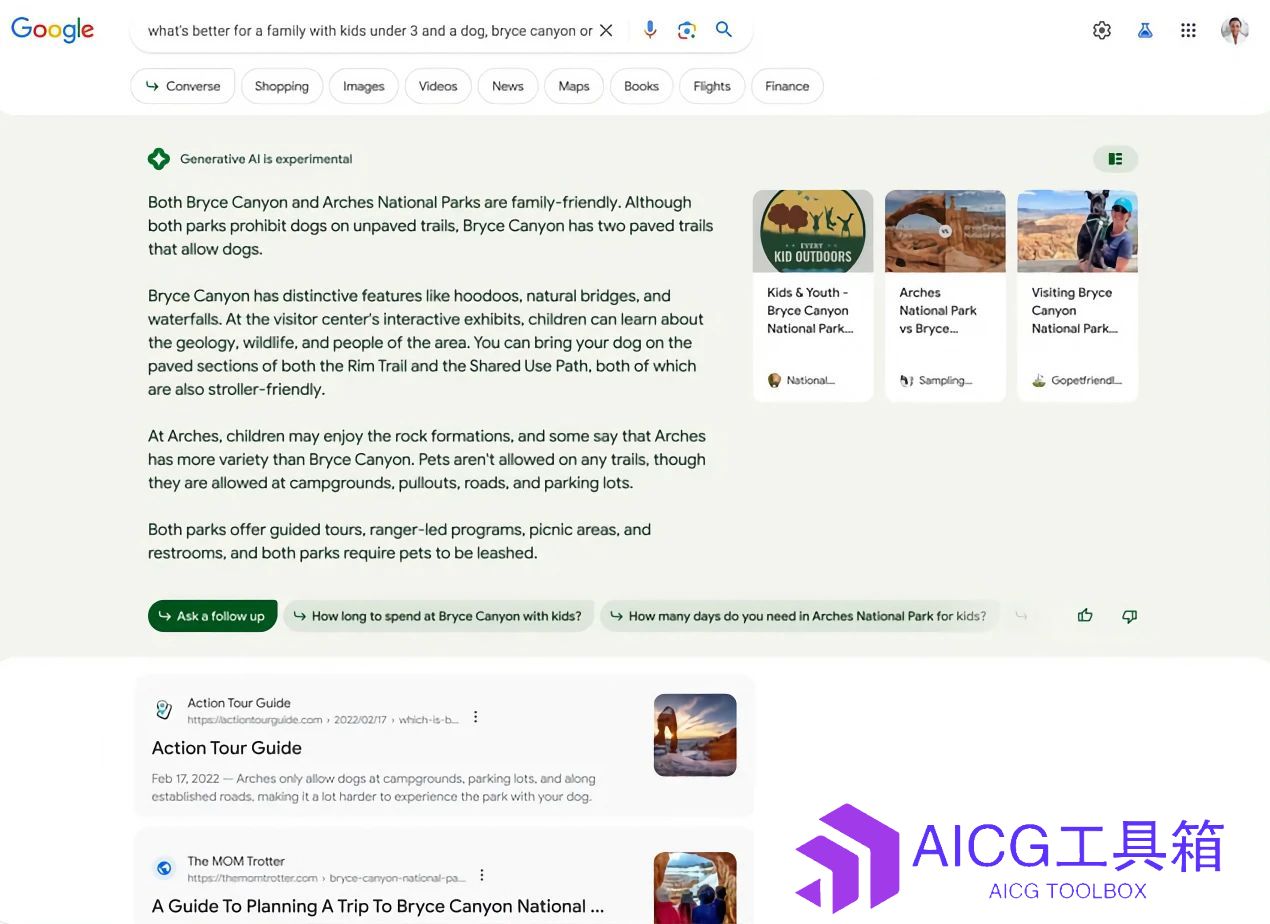Click the Ask a follow up button
The width and height of the screenshot is (1270, 924).
coord(212,616)
